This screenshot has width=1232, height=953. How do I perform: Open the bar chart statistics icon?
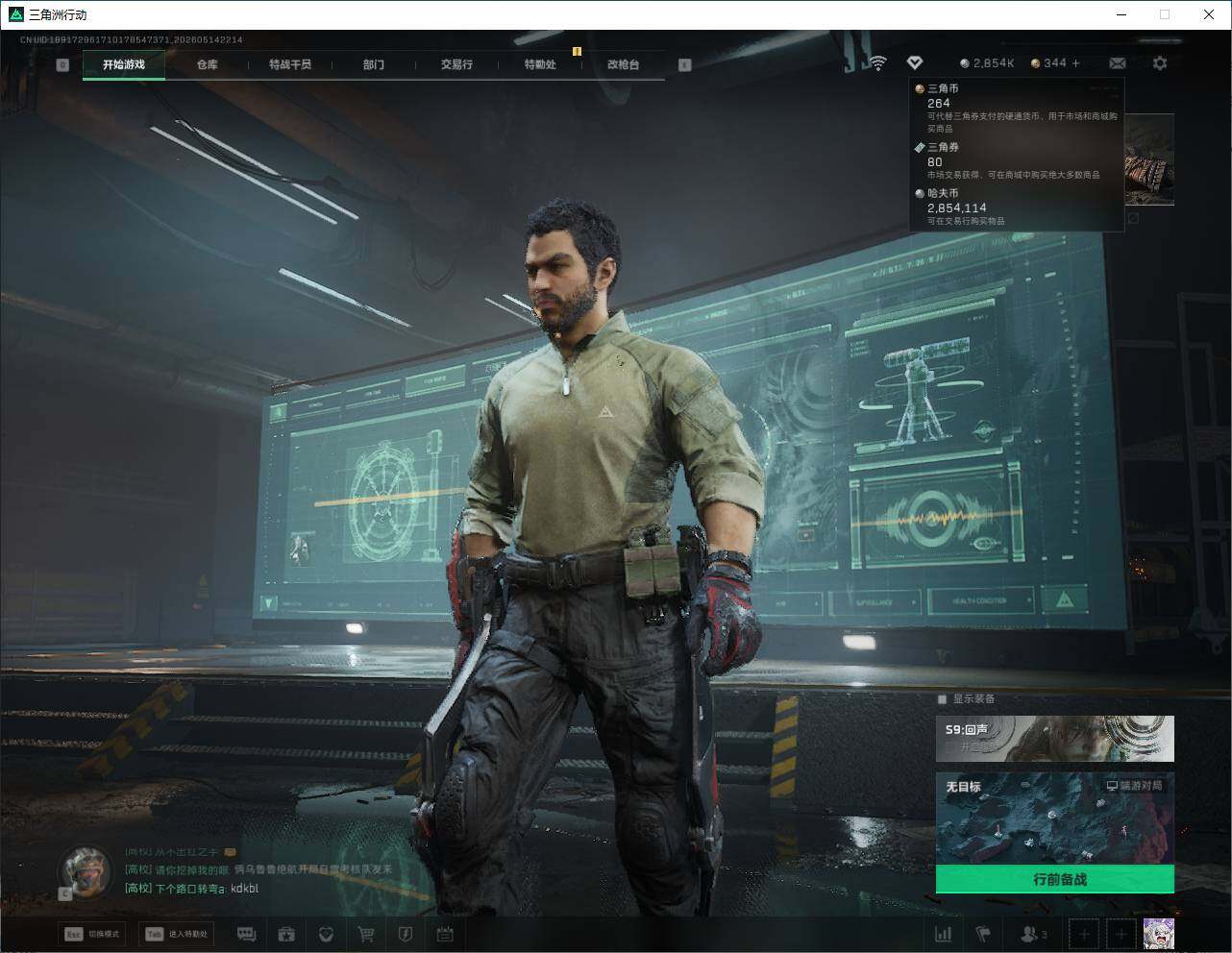(x=944, y=934)
